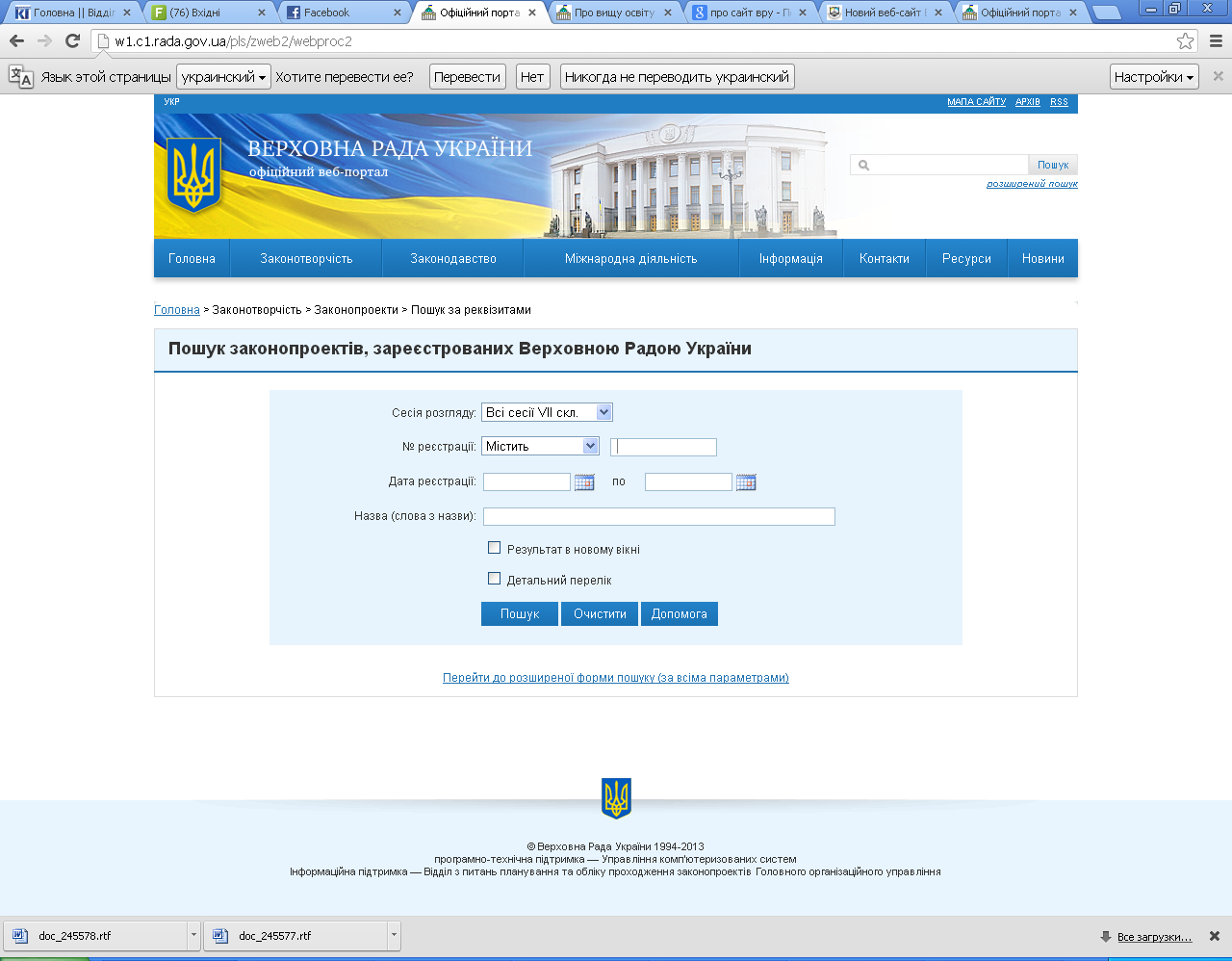
Task: Enable 'Детальний перелік' checkbox
Action: pos(495,579)
